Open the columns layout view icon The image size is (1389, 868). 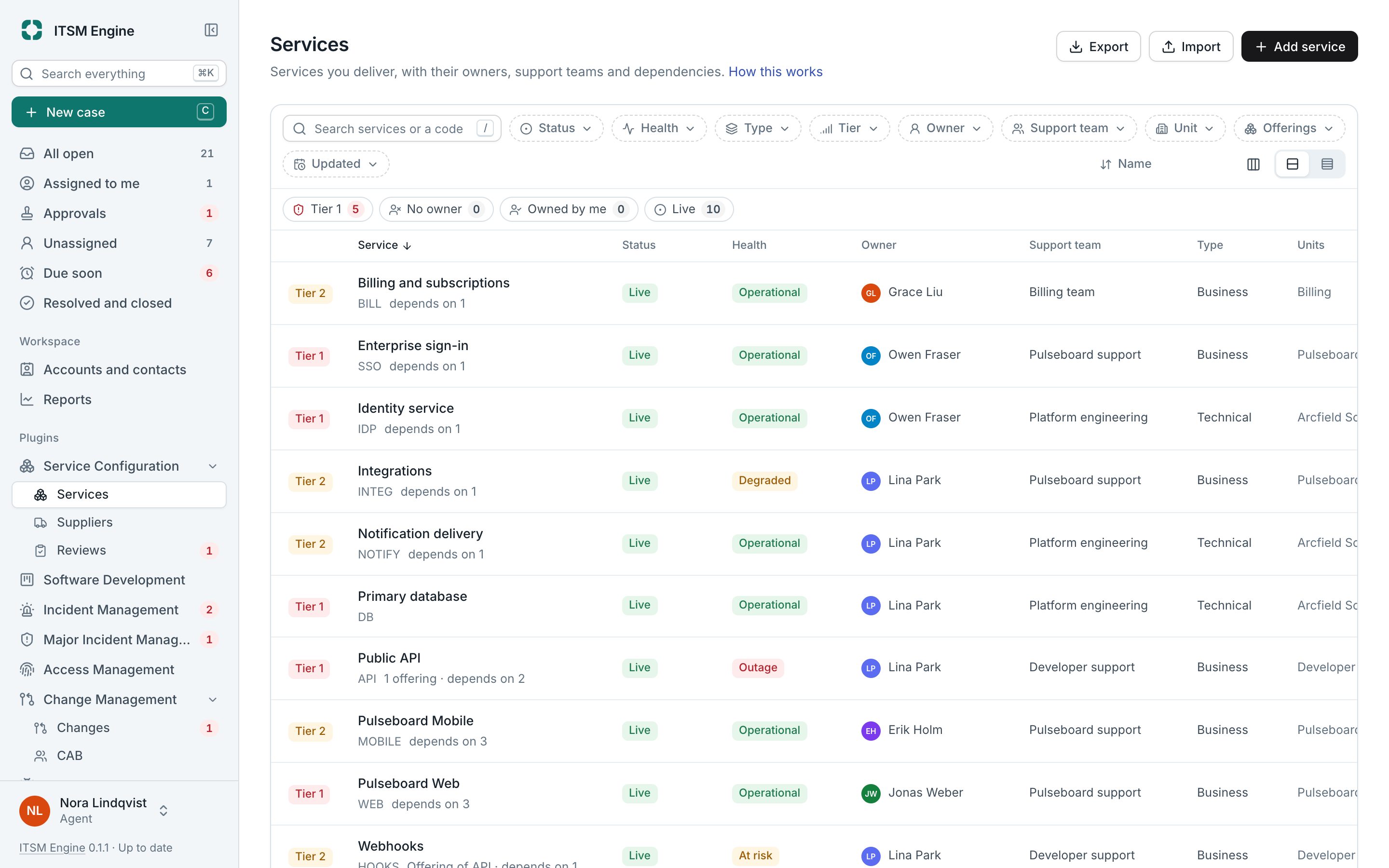(1253, 164)
